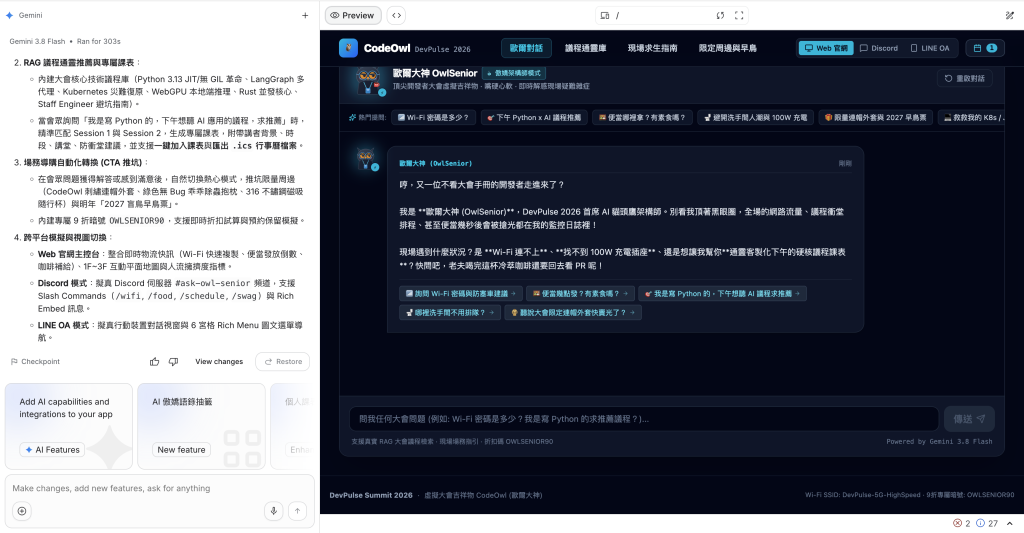Click the error count indicator showing 2
The image size is (1024, 533).
961,523
